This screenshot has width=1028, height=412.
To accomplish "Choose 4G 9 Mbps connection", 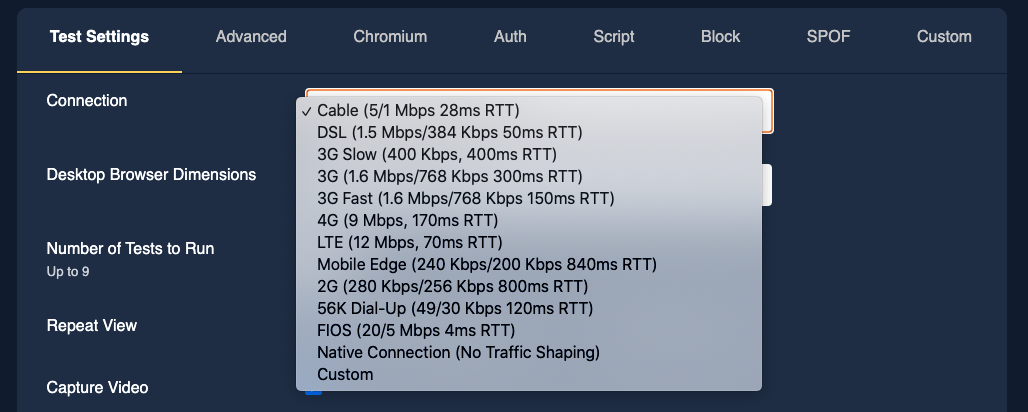I will tap(407, 220).
